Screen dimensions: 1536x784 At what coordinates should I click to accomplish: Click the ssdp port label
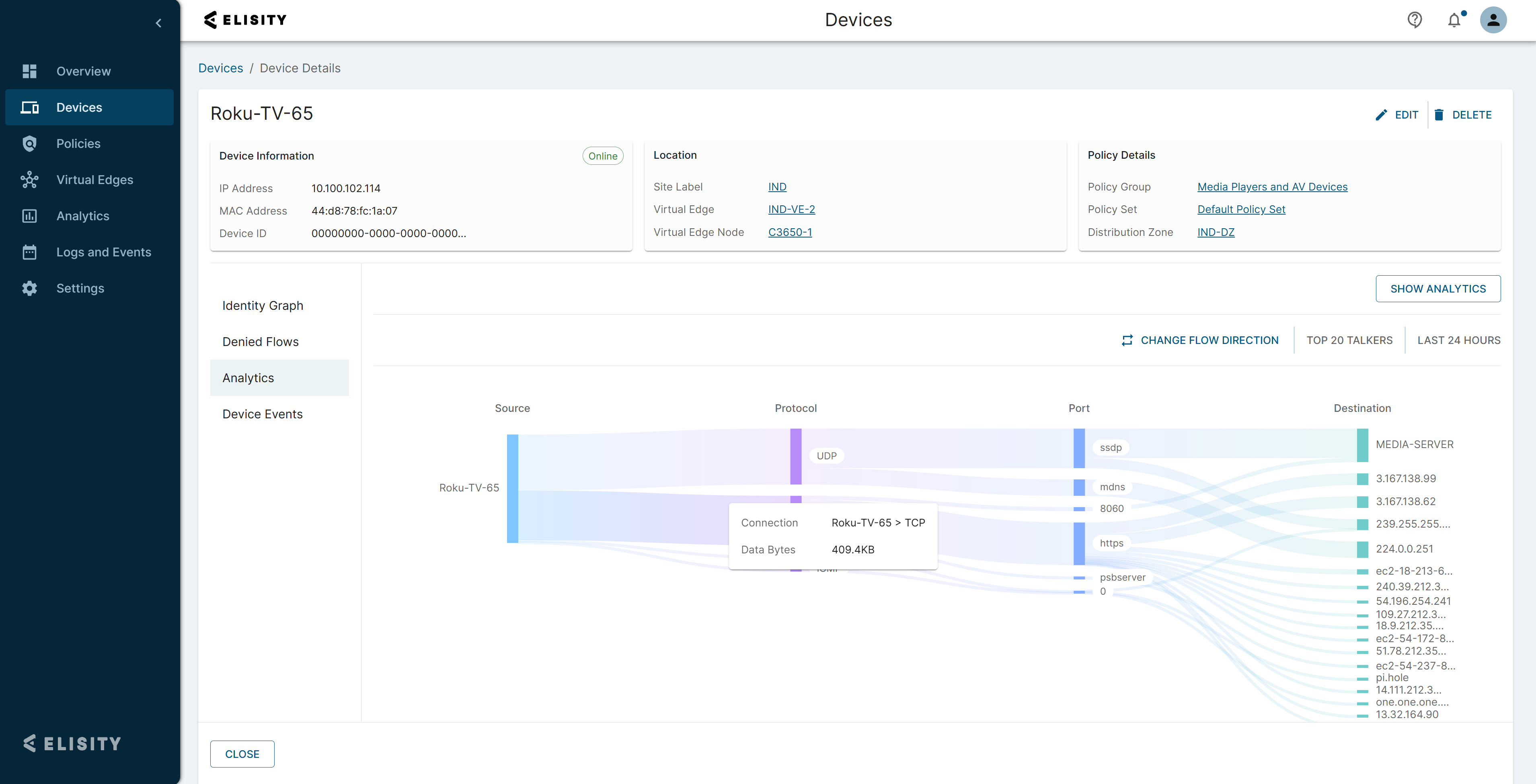pyautogui.click(x=1110, y=447)
